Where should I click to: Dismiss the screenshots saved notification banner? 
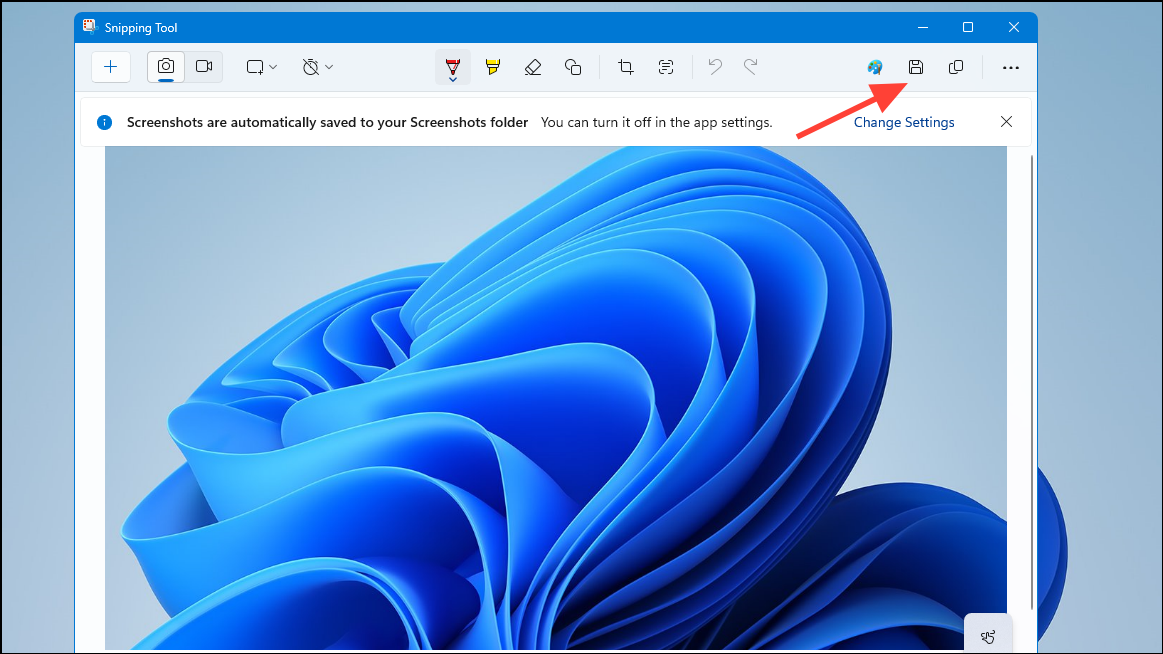pyautogui.click(x=1006, y=121)
